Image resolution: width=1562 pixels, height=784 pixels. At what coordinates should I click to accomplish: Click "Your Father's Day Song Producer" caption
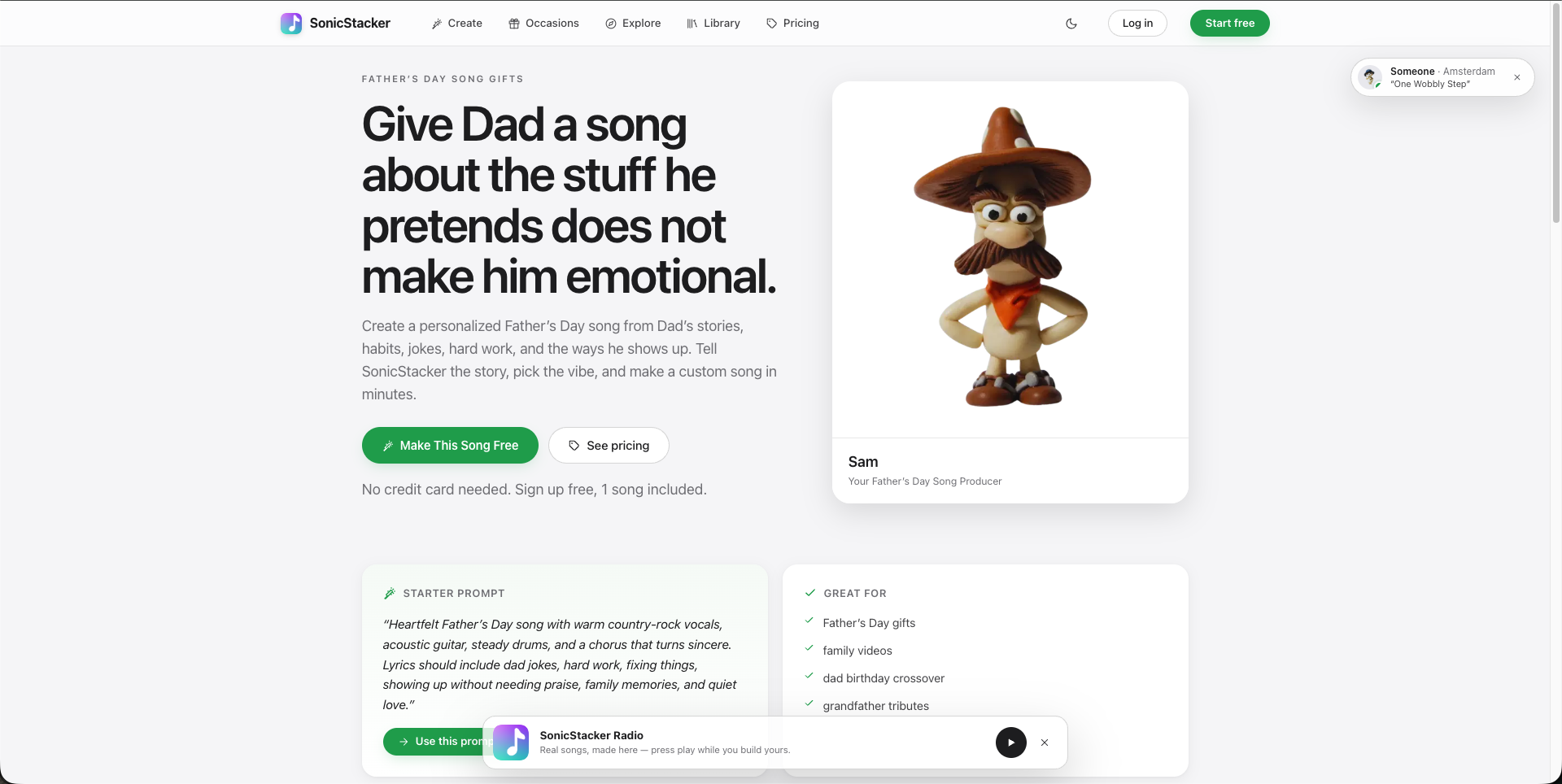click(x=924, y=481)
